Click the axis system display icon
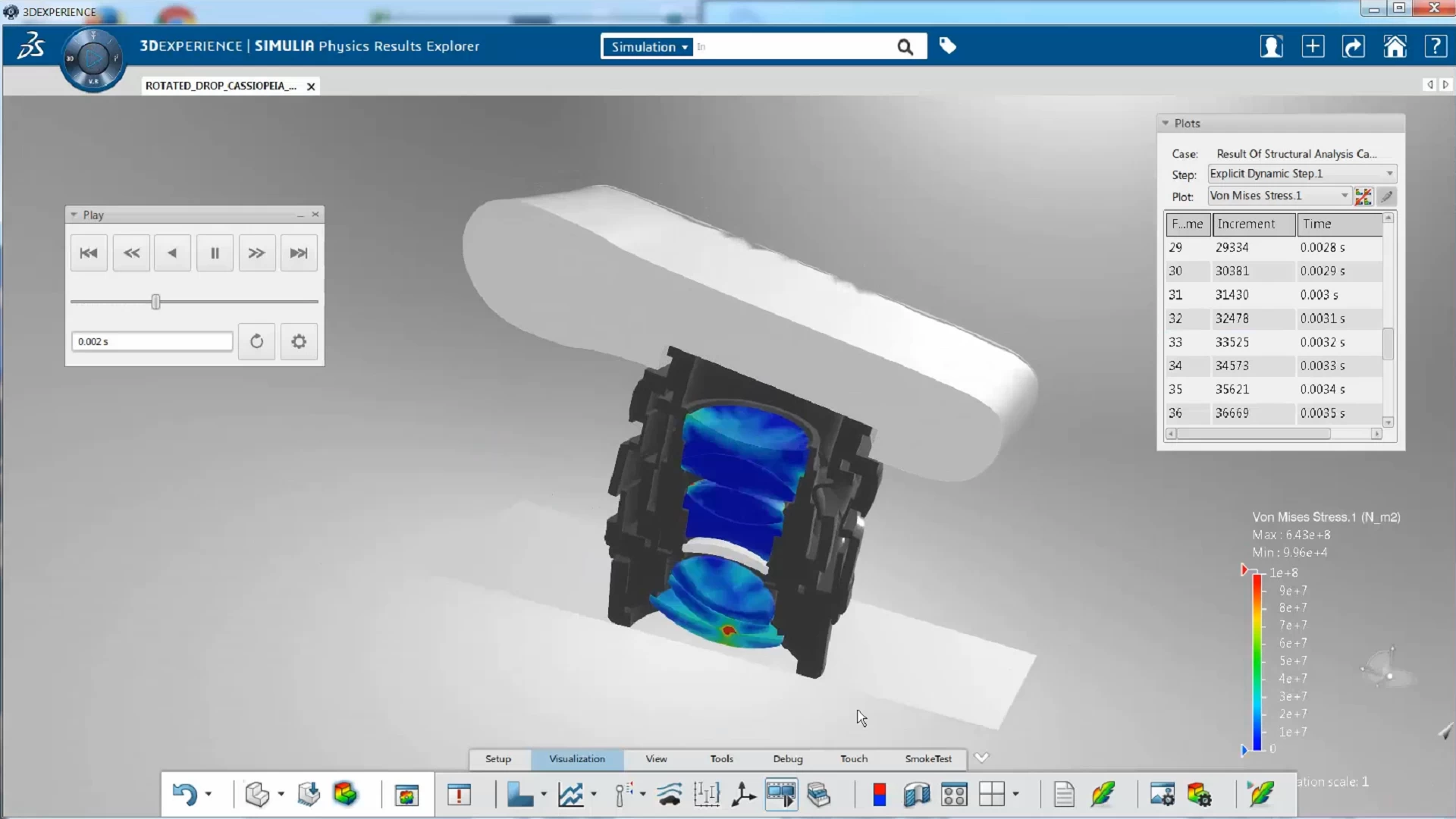The width and height of the screenshot is (1456, 819). 743,794
